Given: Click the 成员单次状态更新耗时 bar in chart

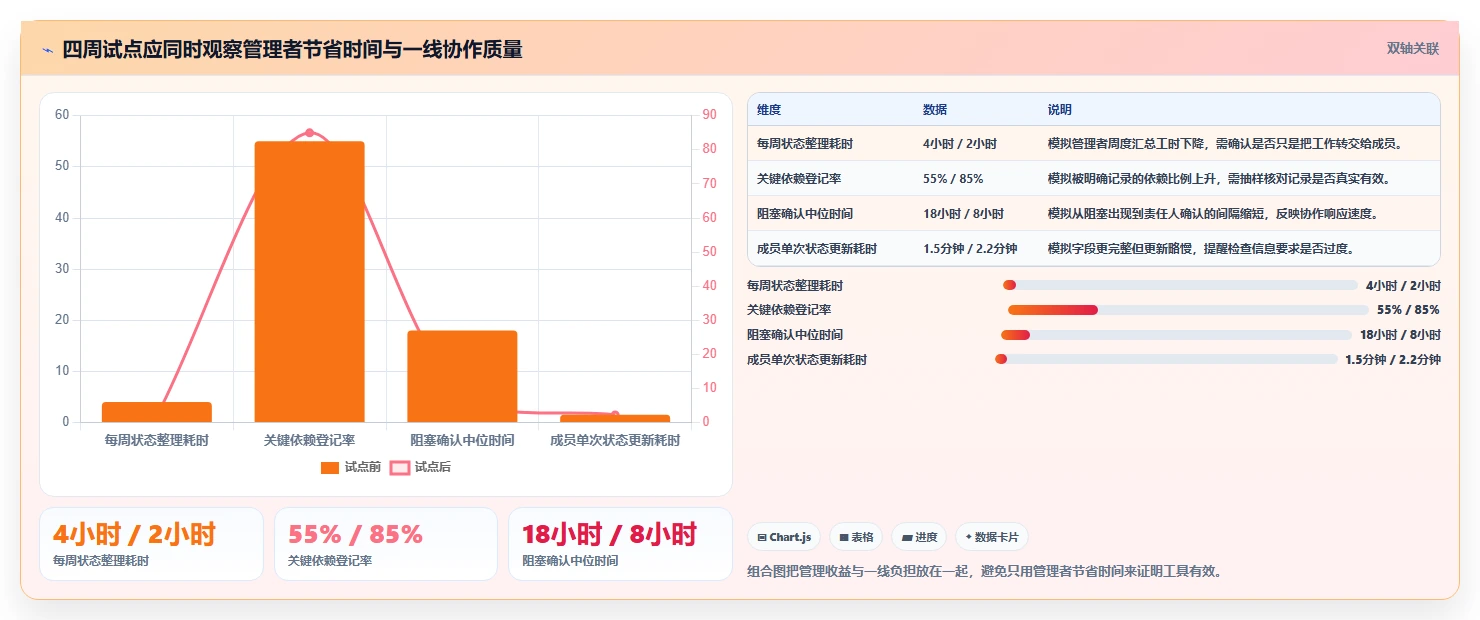Looking at the screenshot, I should pyautogui.click(x=615, y=418).
